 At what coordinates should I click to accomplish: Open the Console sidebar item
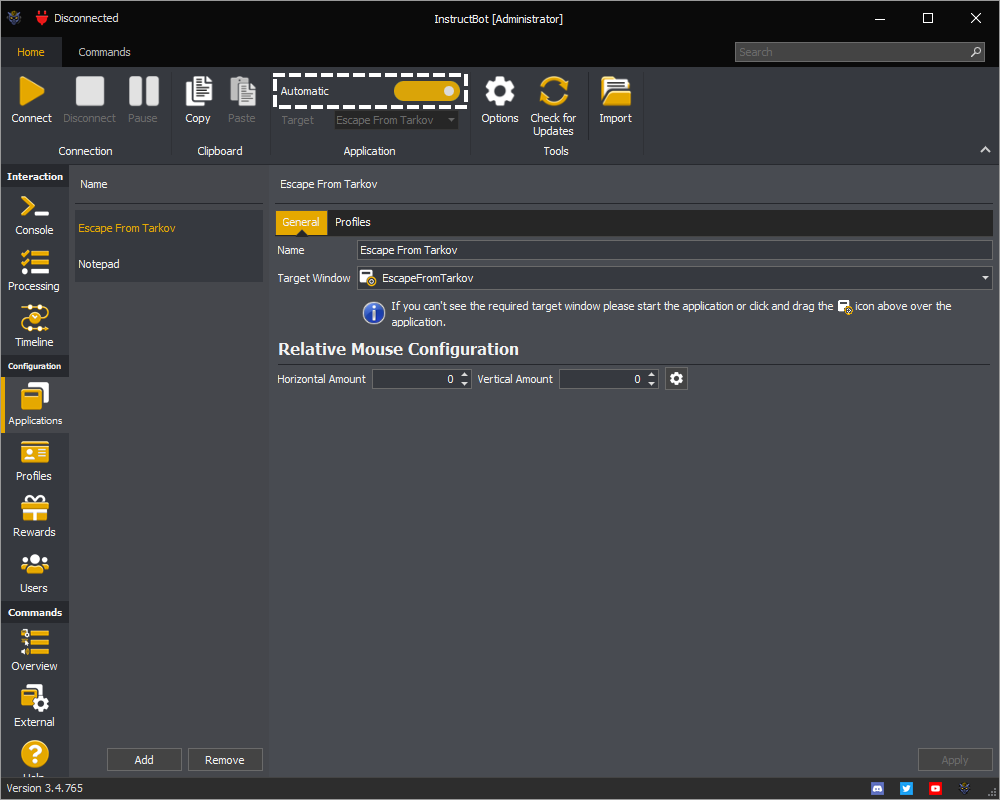coord(34,216)
